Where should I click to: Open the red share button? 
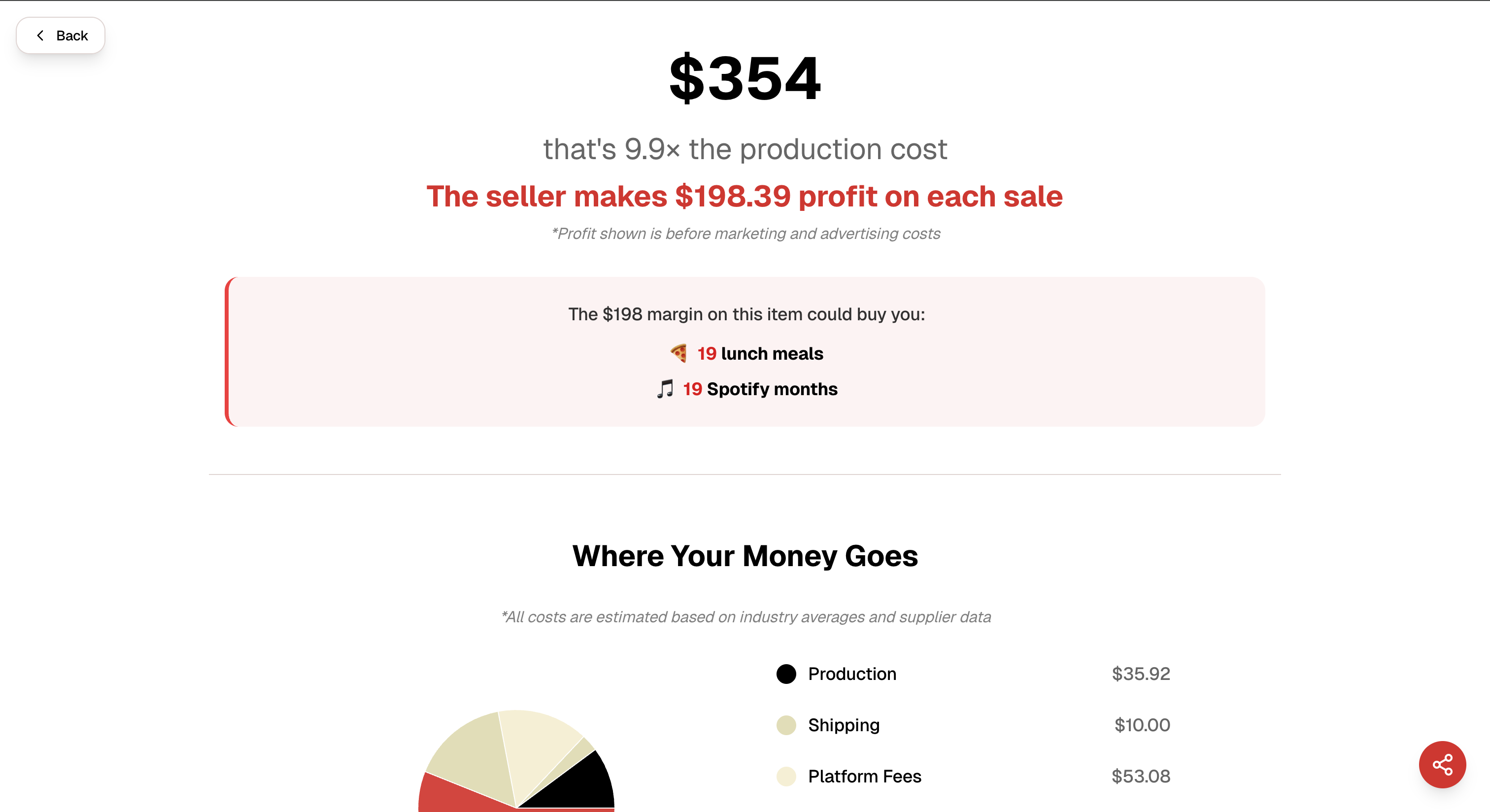(1441, 764)
